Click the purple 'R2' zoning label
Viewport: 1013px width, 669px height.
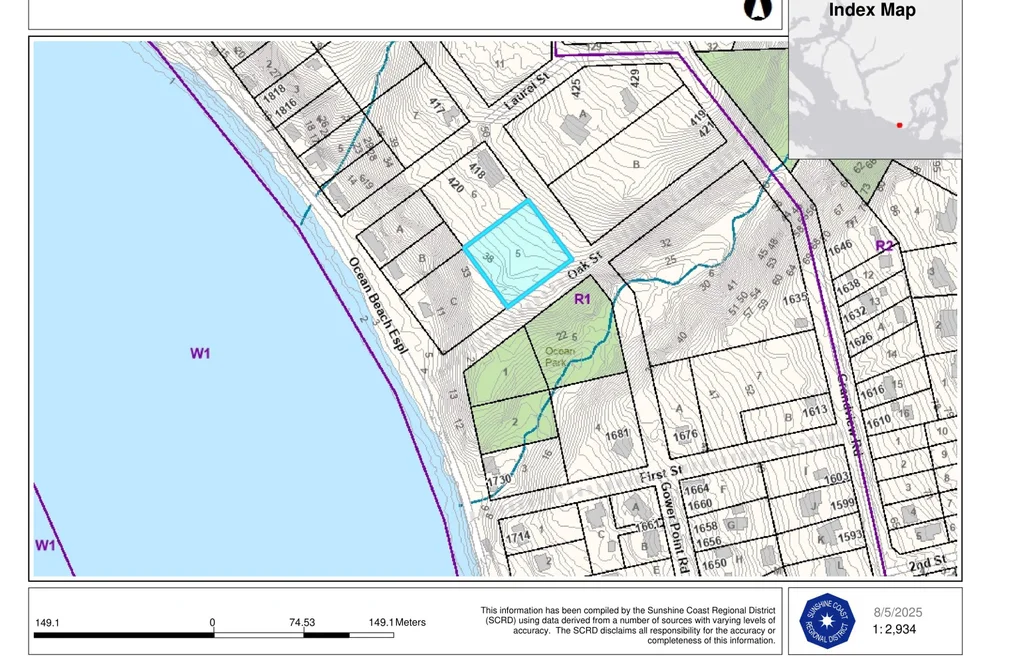[884, 245]
